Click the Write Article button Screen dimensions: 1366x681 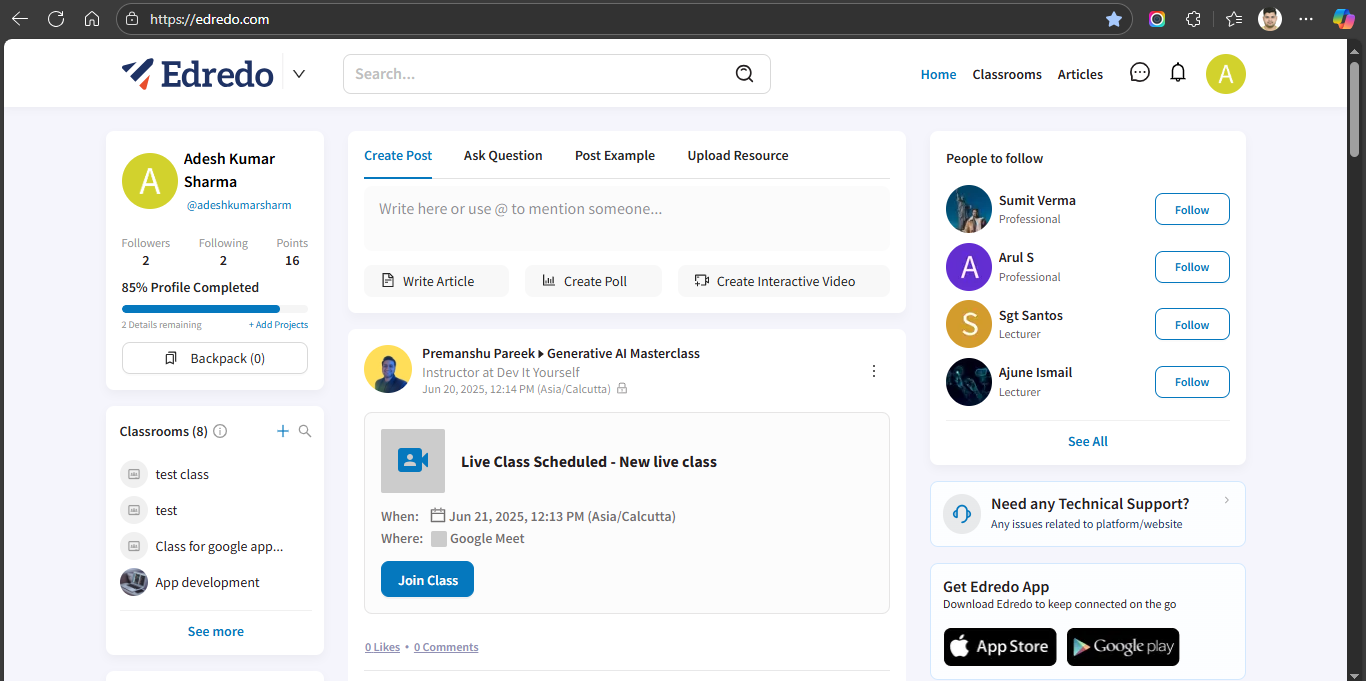tap(436, 281)
